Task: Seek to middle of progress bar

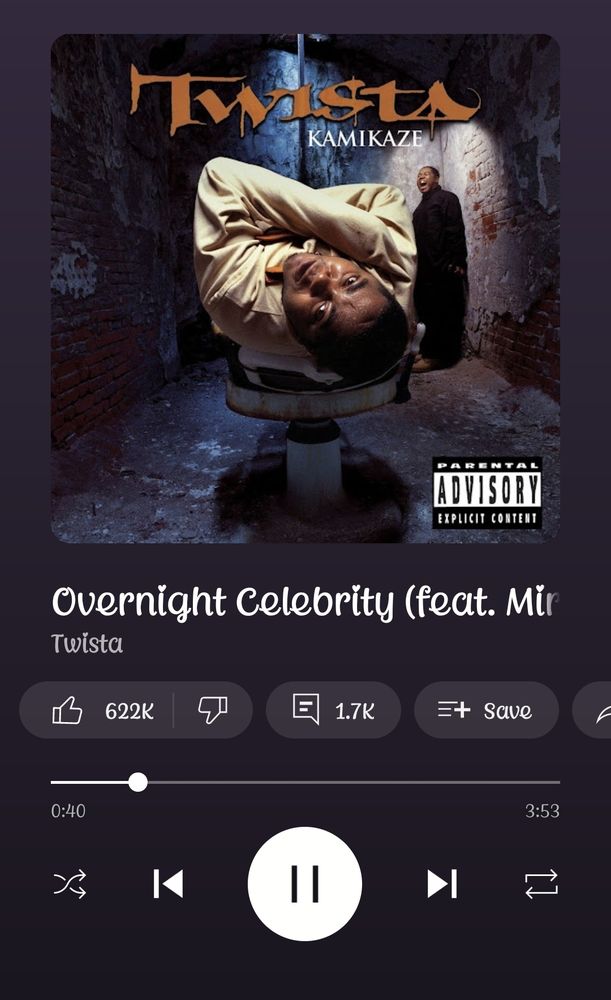Action: point(306,782)
